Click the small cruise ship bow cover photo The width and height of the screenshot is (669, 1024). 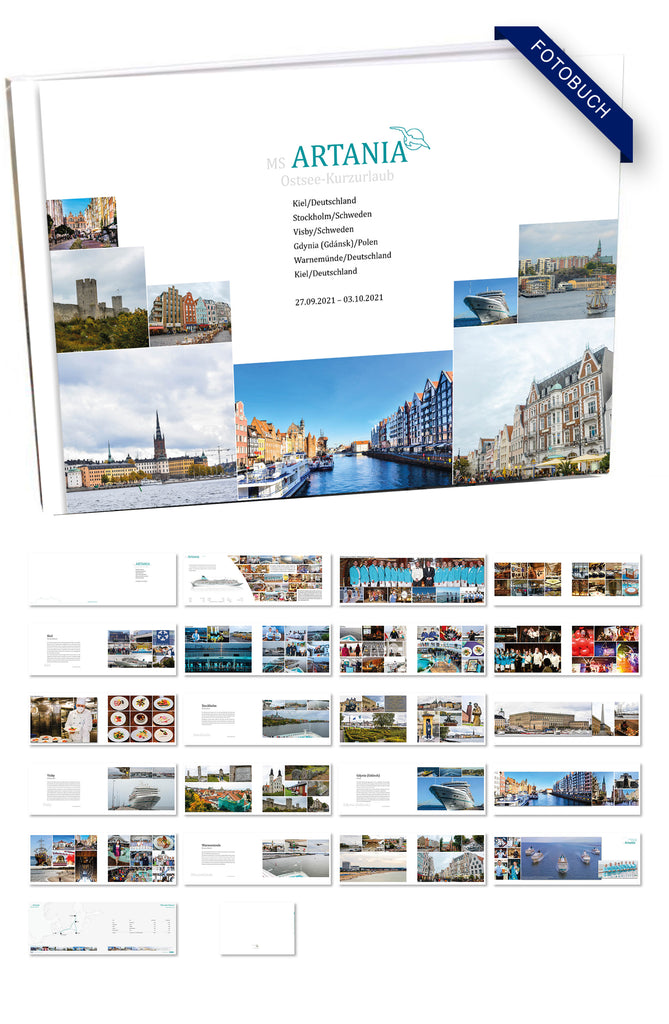coord(485,302)
